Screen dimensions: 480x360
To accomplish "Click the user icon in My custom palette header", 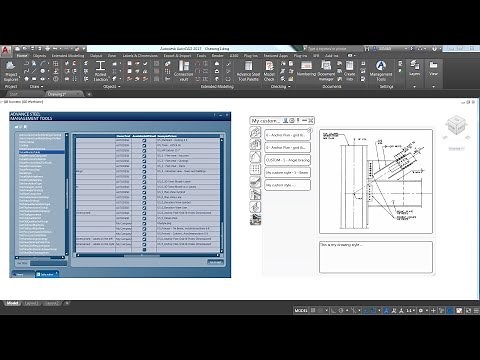I will click(285, 120).
